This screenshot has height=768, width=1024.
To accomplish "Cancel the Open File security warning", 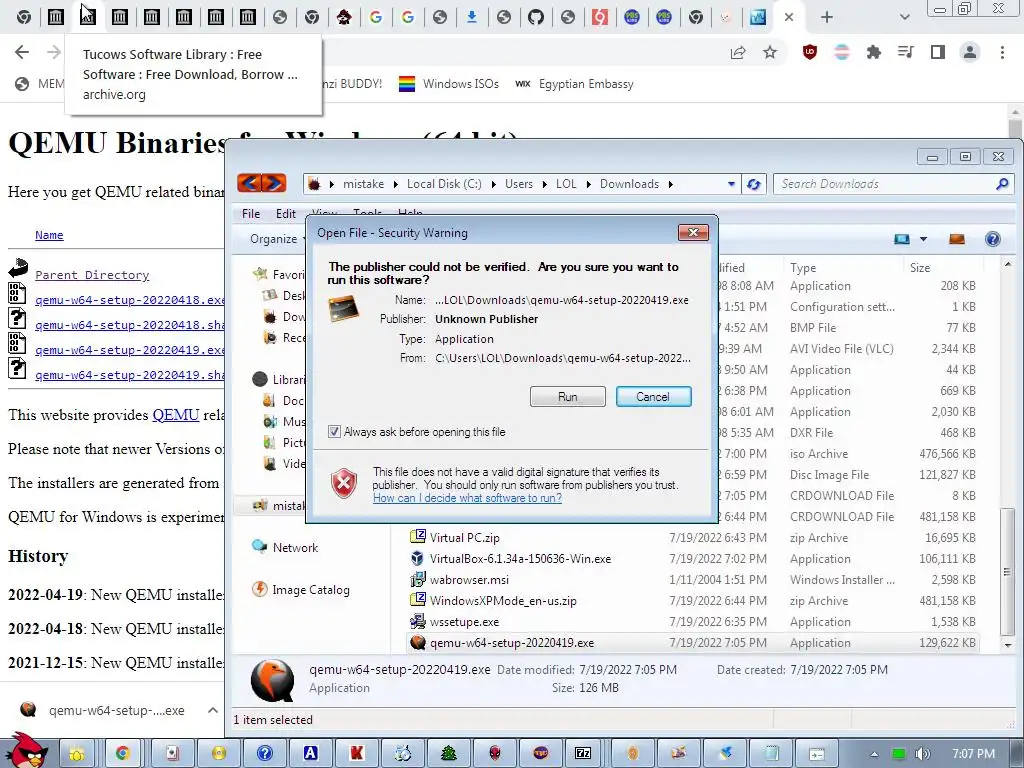I will point(653,396).
